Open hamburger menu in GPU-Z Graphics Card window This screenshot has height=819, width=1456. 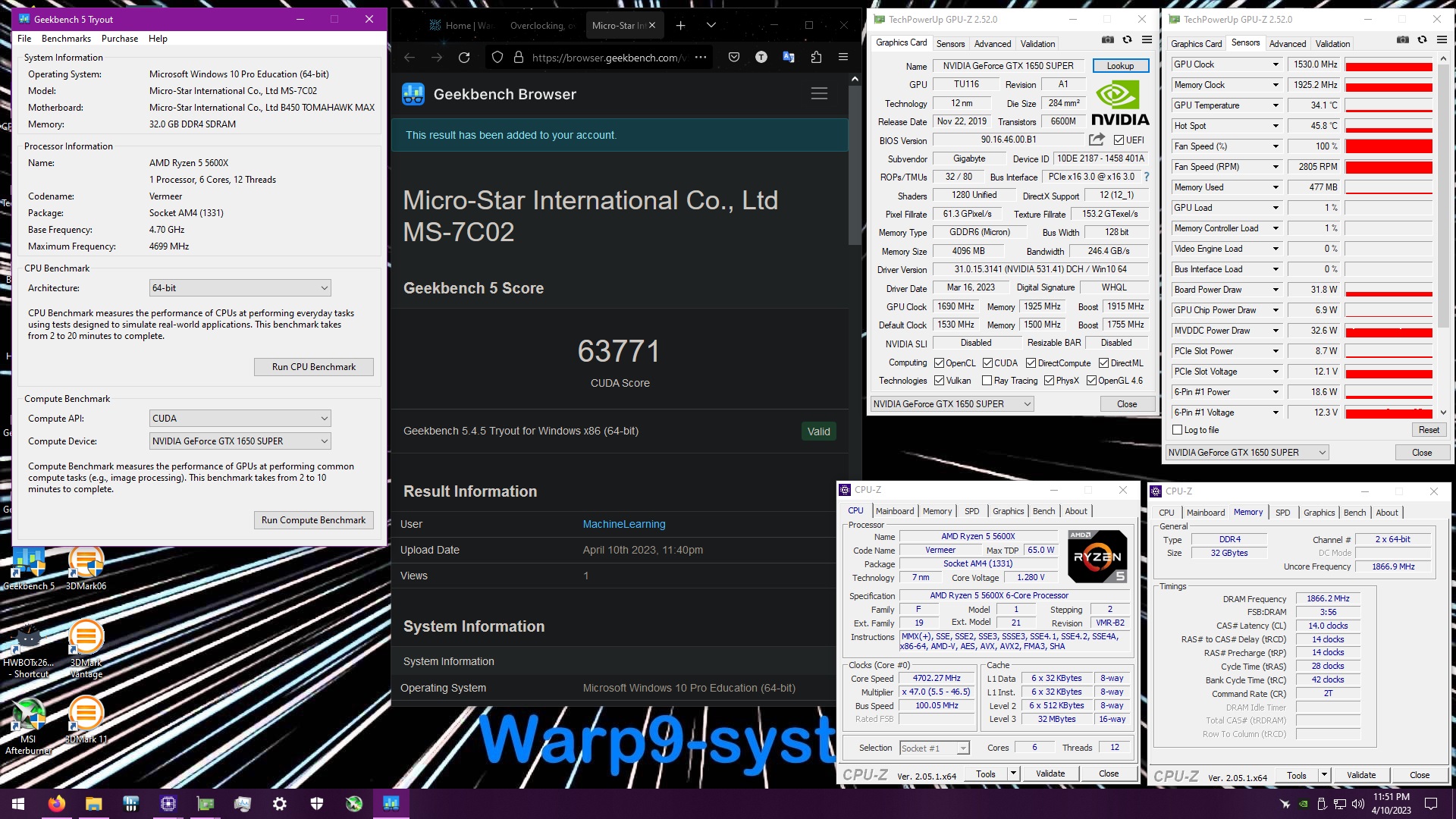1147,40
